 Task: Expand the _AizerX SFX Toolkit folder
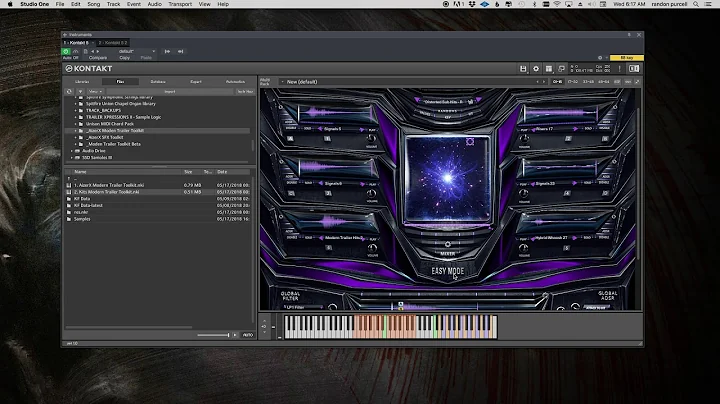[x=76, y=137]
